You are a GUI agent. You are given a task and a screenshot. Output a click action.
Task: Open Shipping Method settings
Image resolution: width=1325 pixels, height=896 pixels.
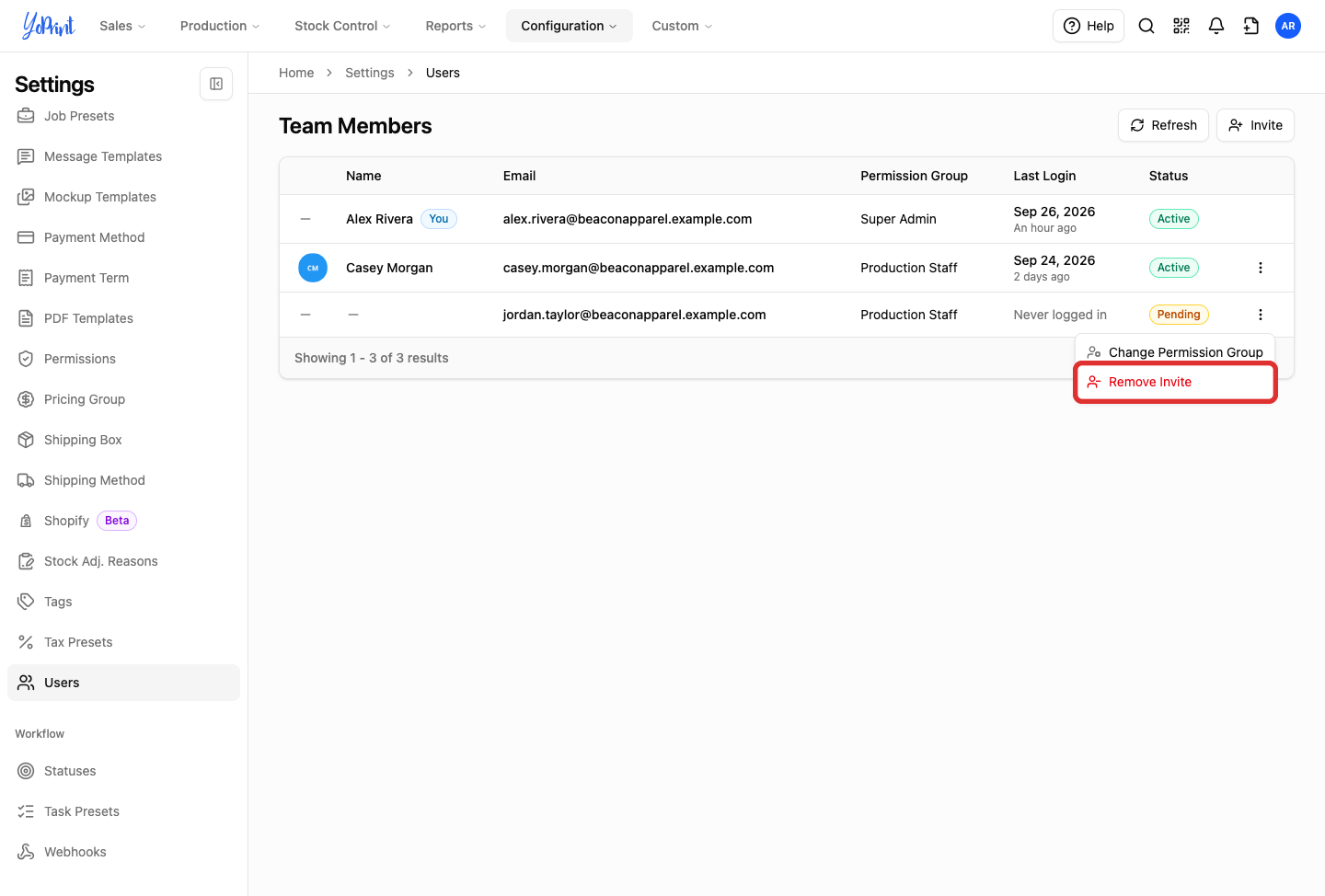[x=123, y=480]
